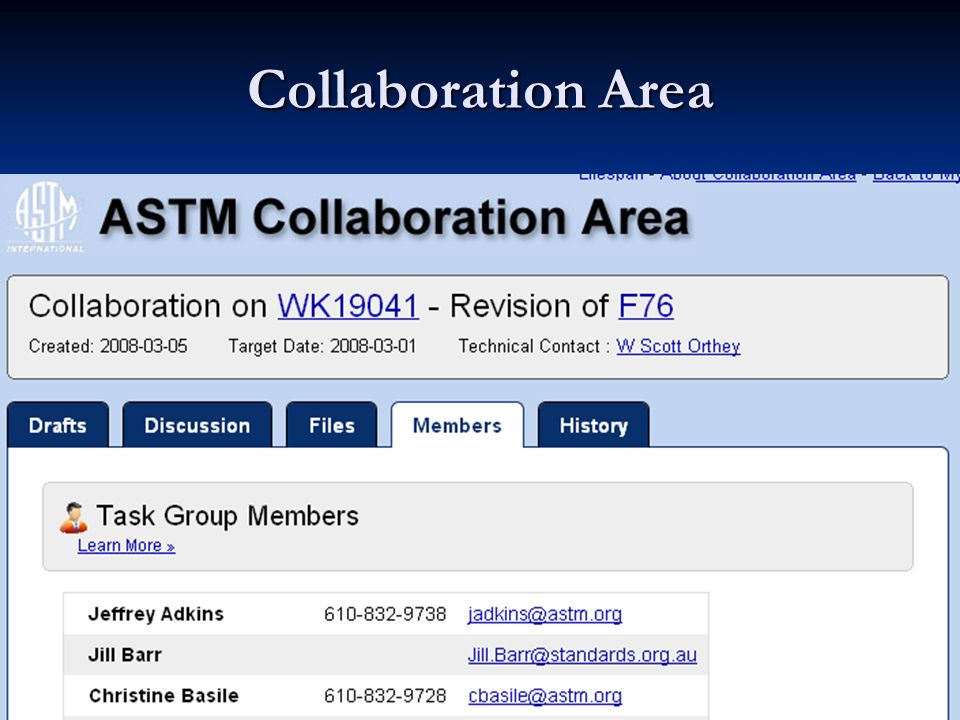Click the Created: 2008-03-05 text
This screenshot has height=720, width=960.
108,346
